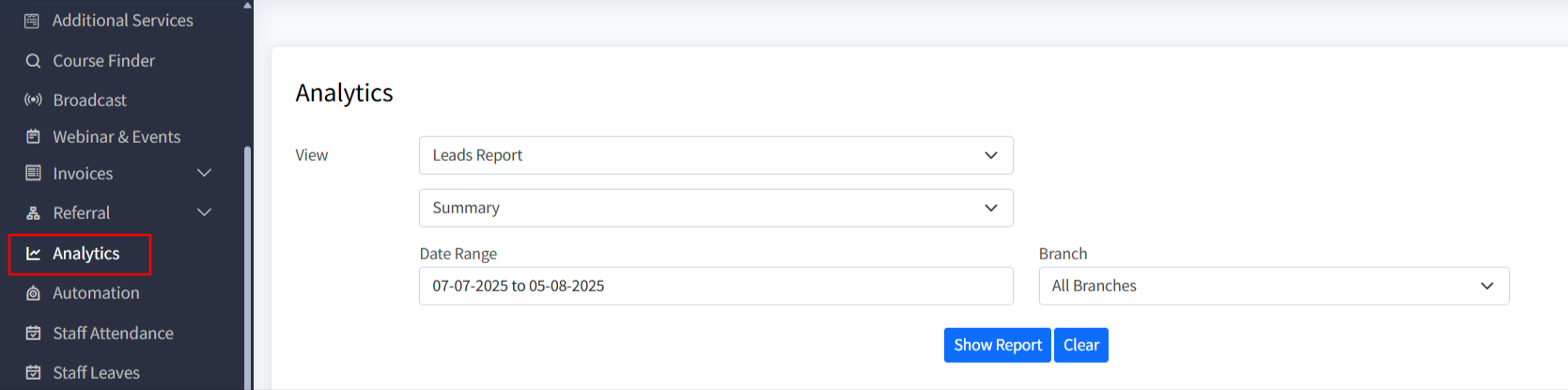
Task: Go to Staff Attendance menu item
Action: point(113,334)
